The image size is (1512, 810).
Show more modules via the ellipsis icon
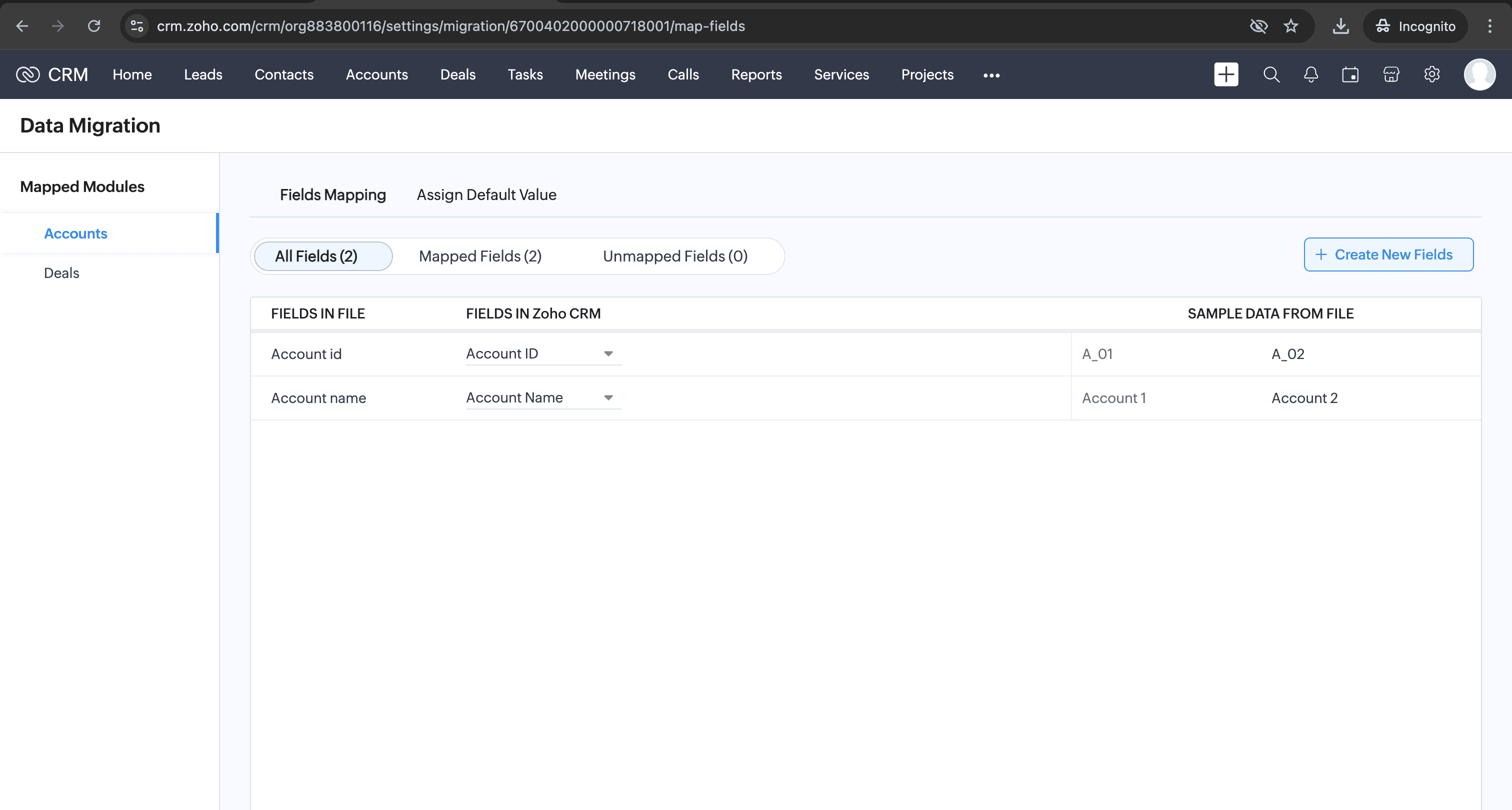991,75
